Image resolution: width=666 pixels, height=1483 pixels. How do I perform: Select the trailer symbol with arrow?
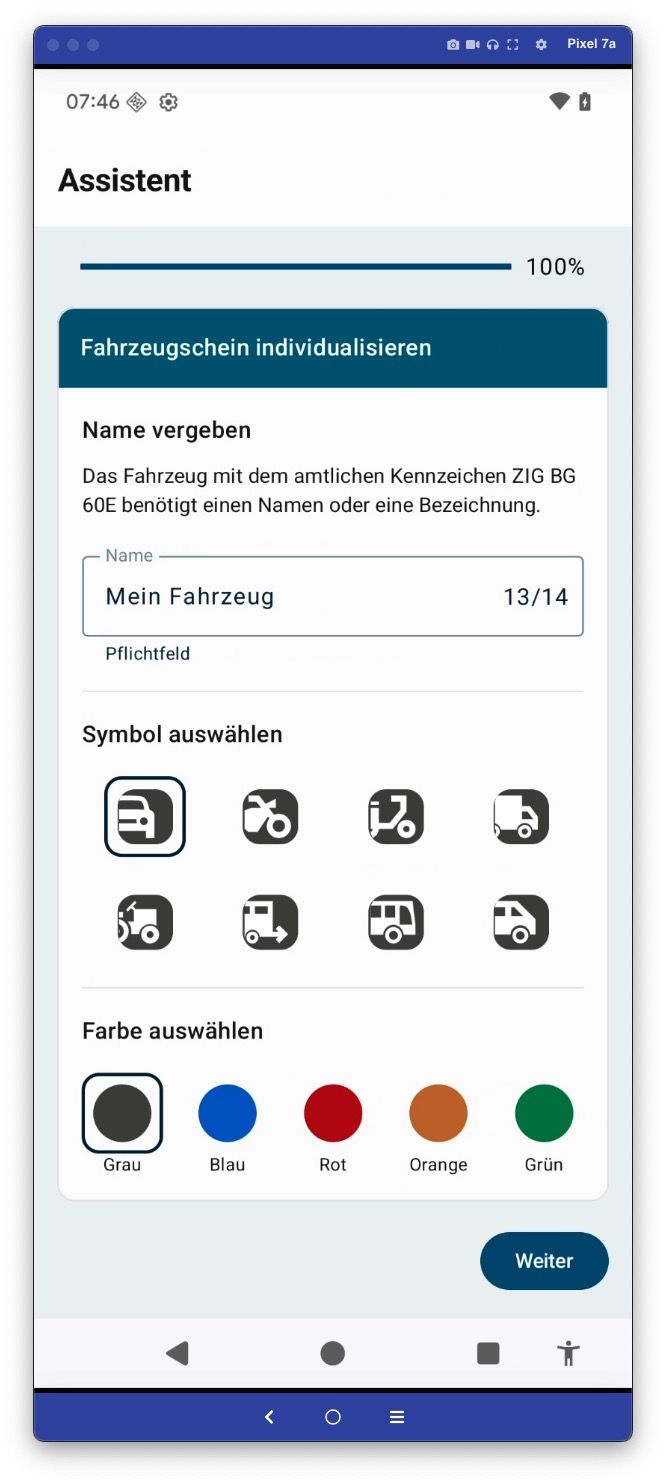[270, 922]
